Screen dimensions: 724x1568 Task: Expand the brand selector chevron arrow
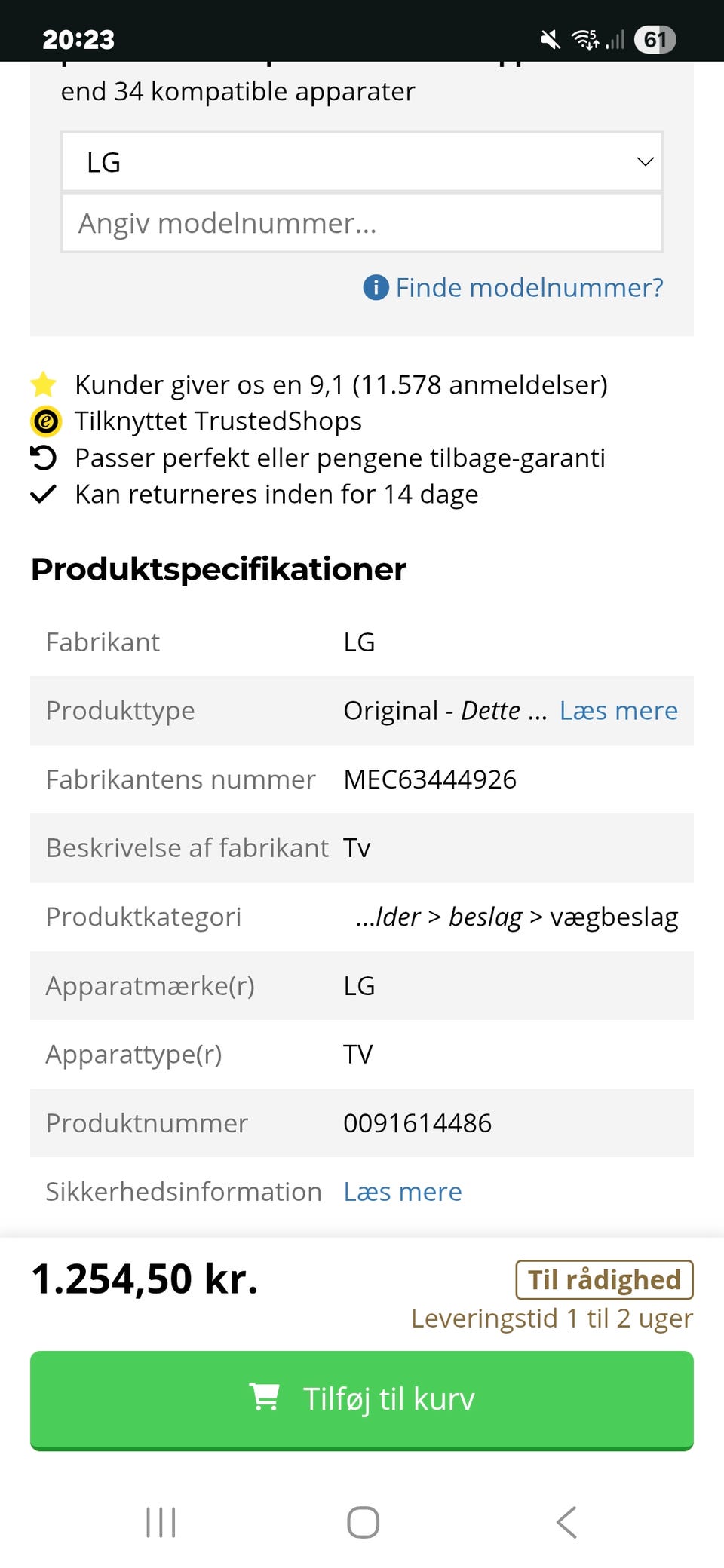645,162
